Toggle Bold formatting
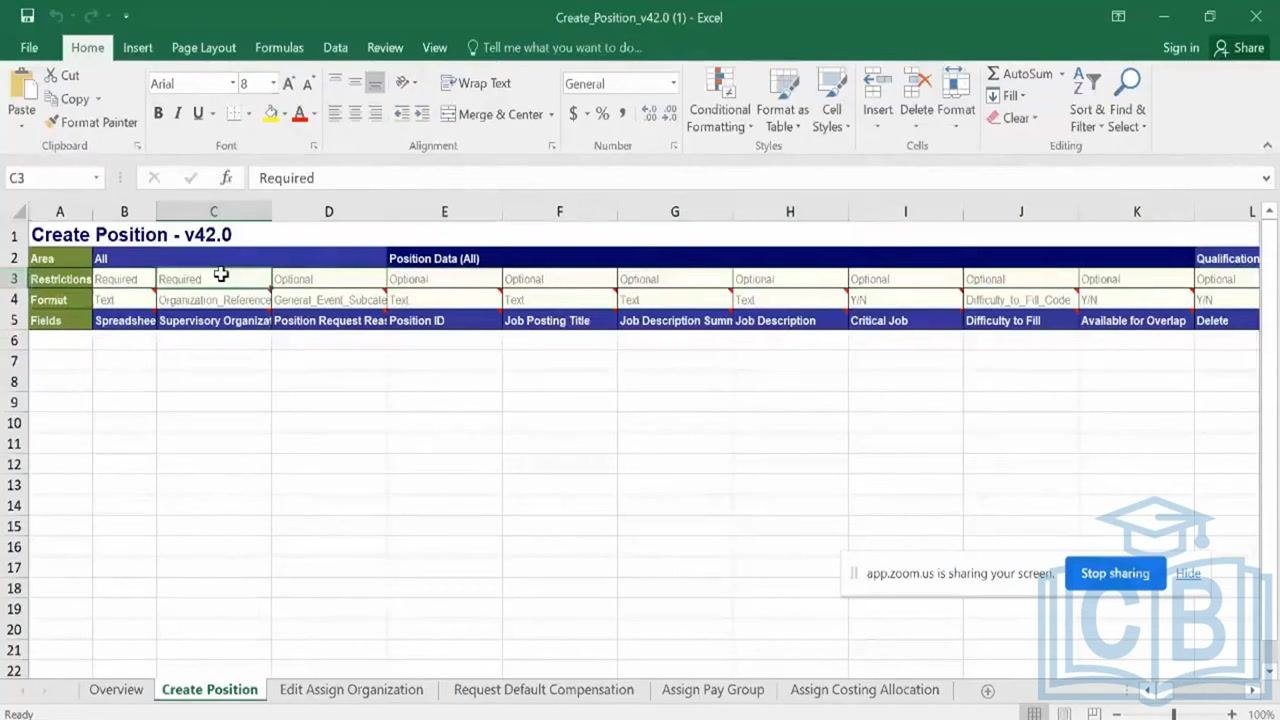The image size is (1280, 720). coord(158,114)
